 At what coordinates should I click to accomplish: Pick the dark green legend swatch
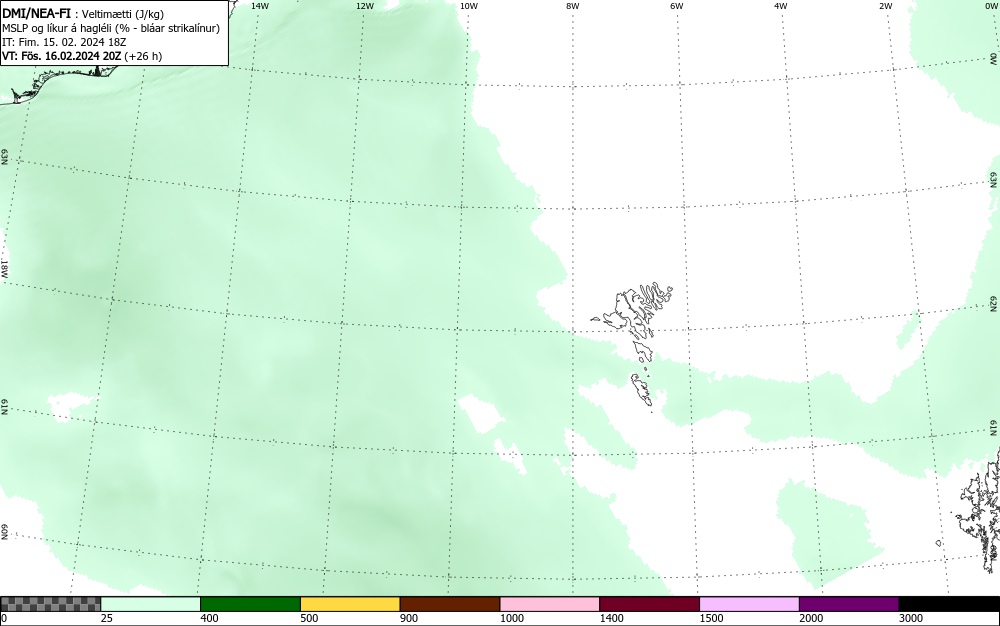[x=250, y=604]
